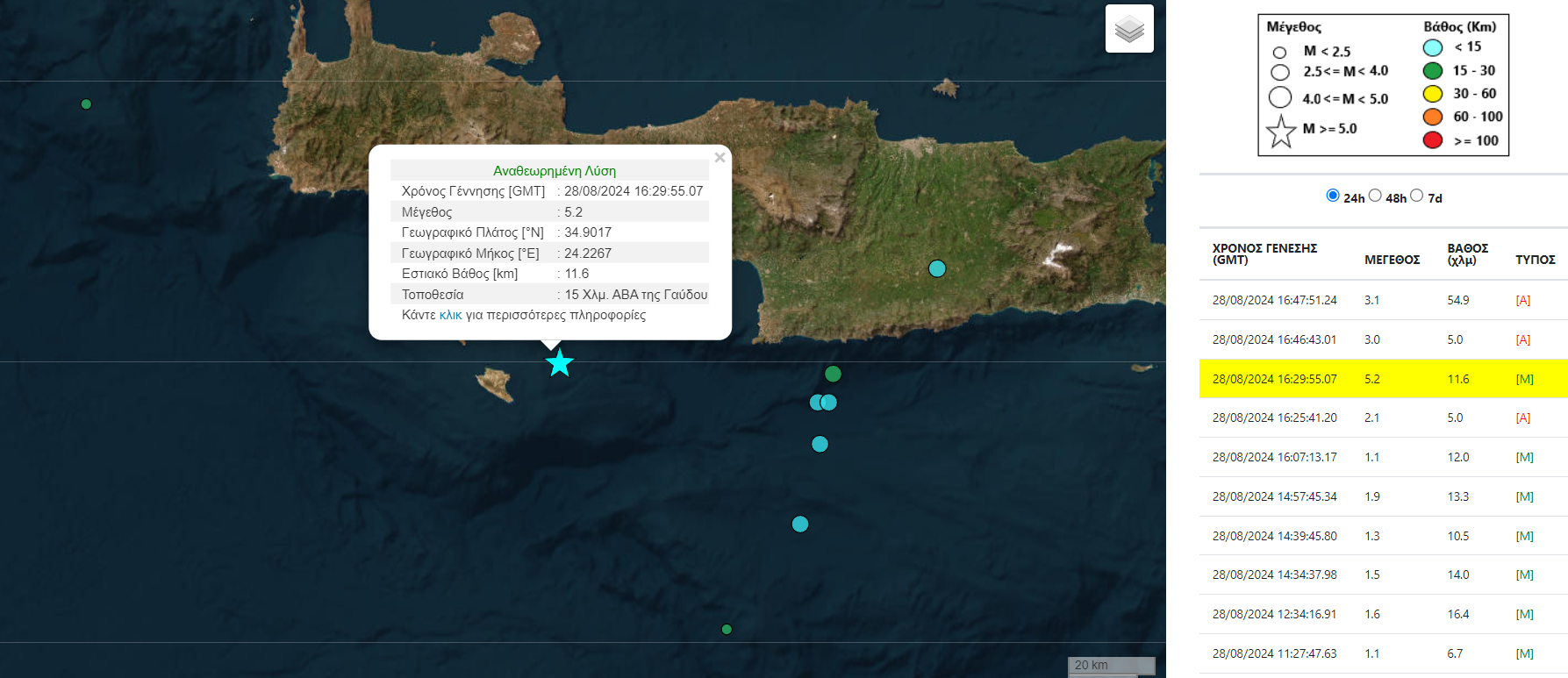Click the cyan epicenter marker on Crete land
This screenshot has width=1568, height=678.
coord(937,268)
